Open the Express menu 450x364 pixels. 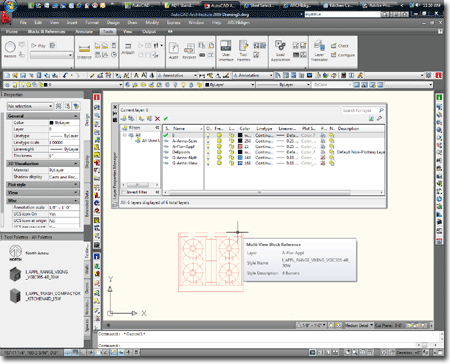(x=173, y=22)
